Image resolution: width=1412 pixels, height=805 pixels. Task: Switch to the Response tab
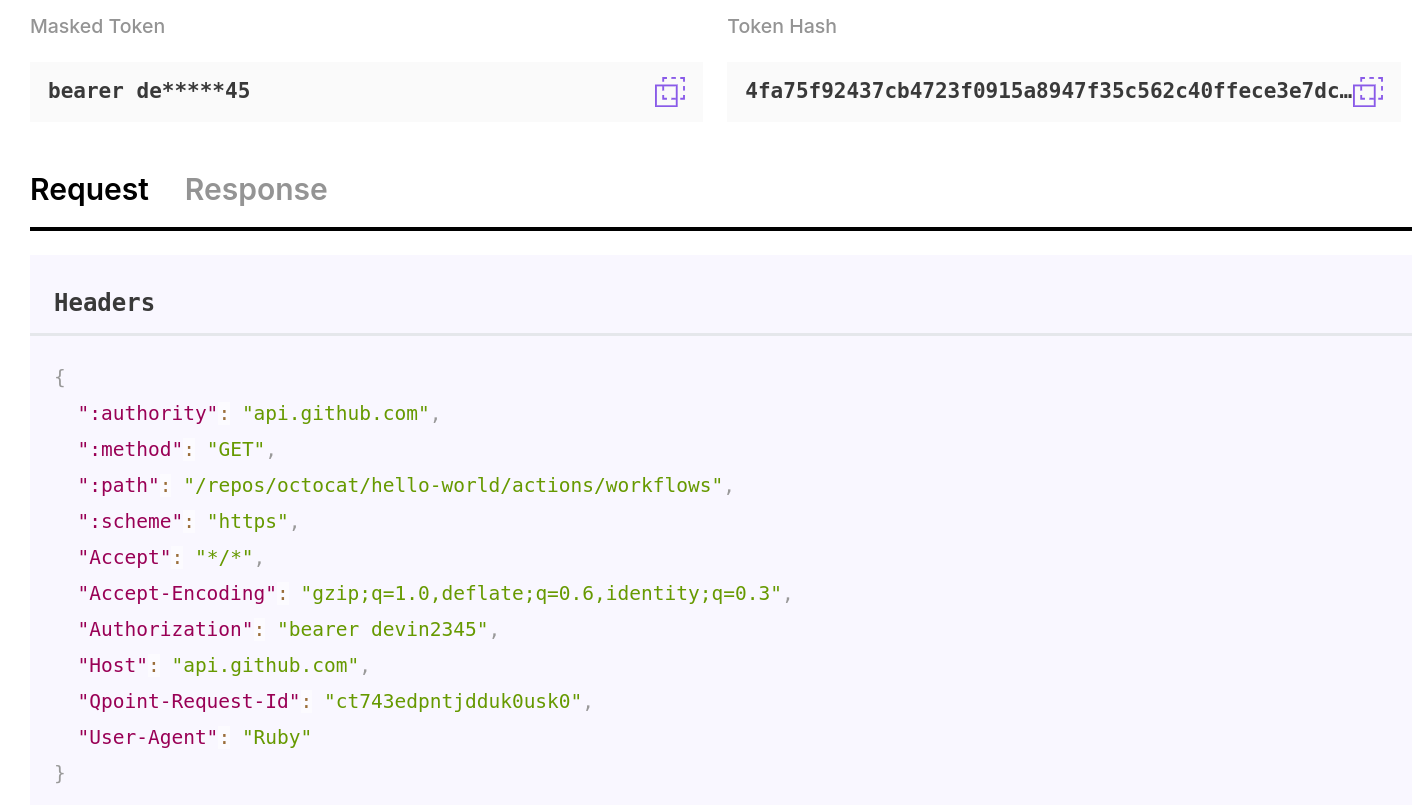tap(256, 190)
